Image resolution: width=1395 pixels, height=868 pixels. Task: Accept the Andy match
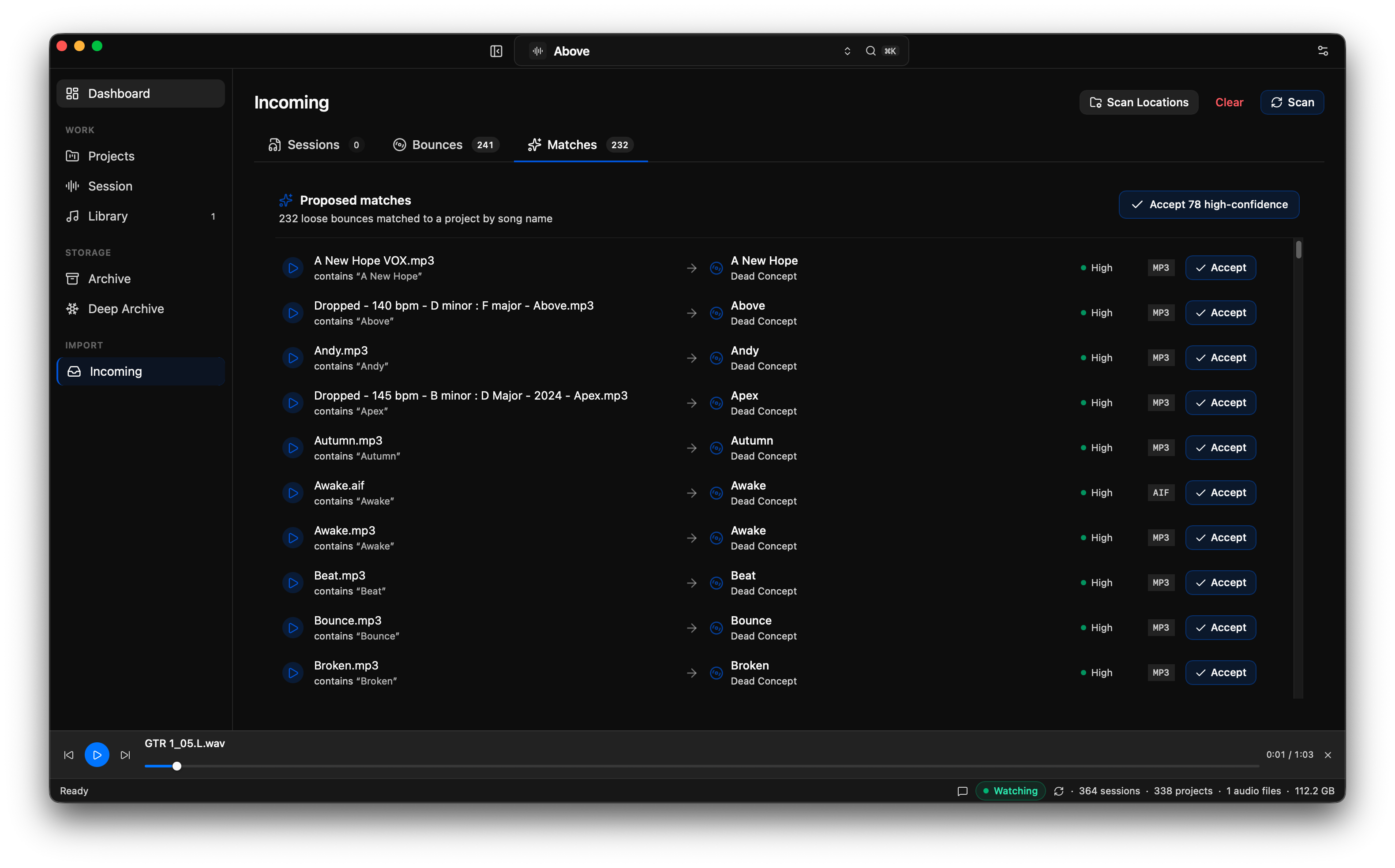coord(1220,358)
